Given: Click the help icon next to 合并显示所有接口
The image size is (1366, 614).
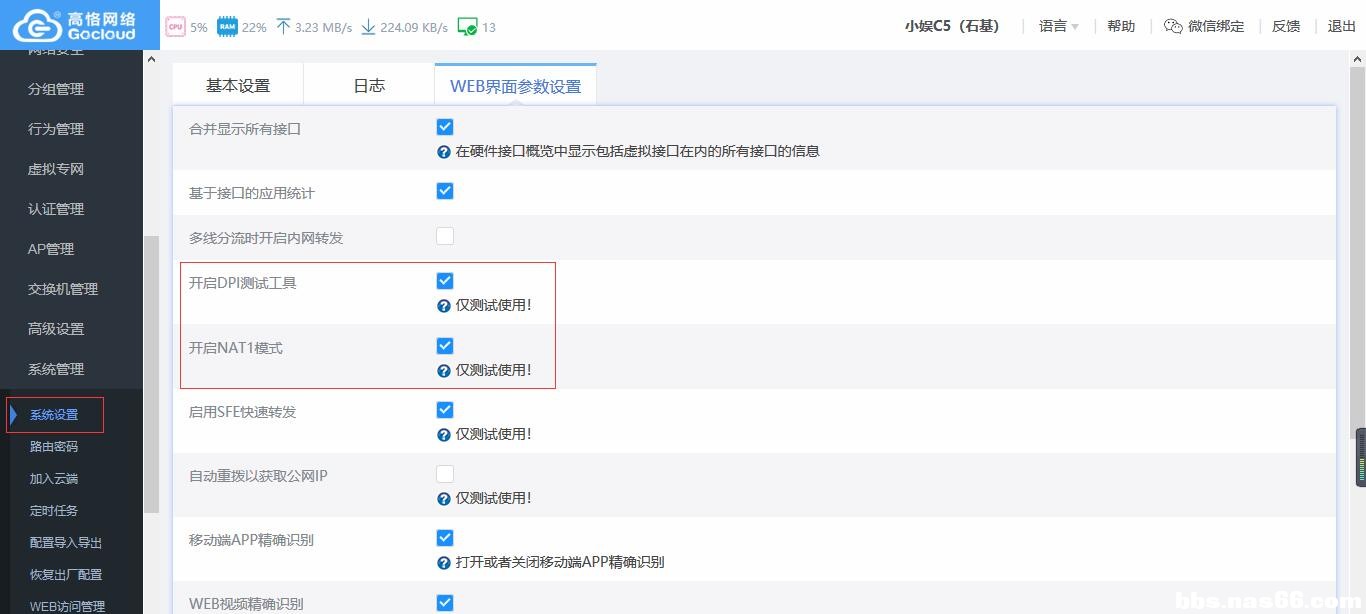Looking at the screenshot, I should pos(443,151).
